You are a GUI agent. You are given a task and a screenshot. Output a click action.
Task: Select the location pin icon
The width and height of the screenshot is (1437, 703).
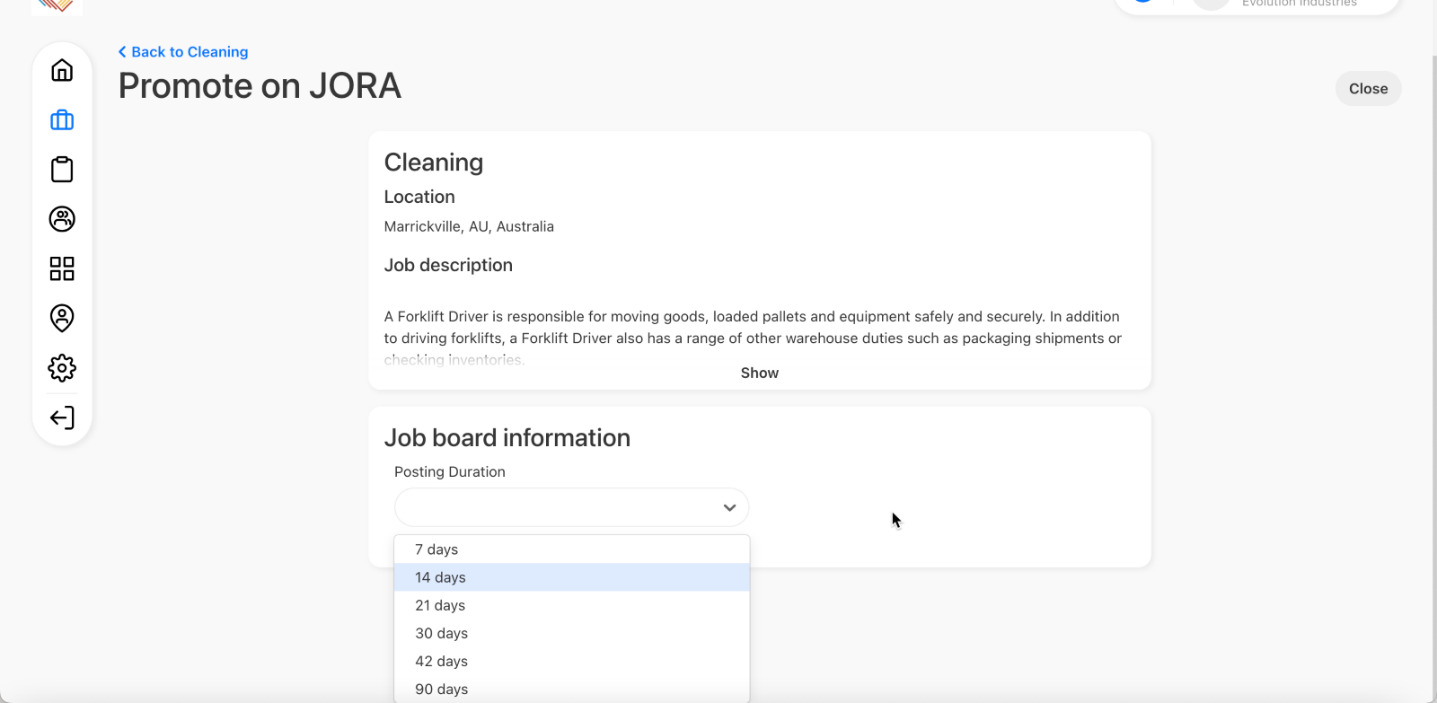(61, 317)
